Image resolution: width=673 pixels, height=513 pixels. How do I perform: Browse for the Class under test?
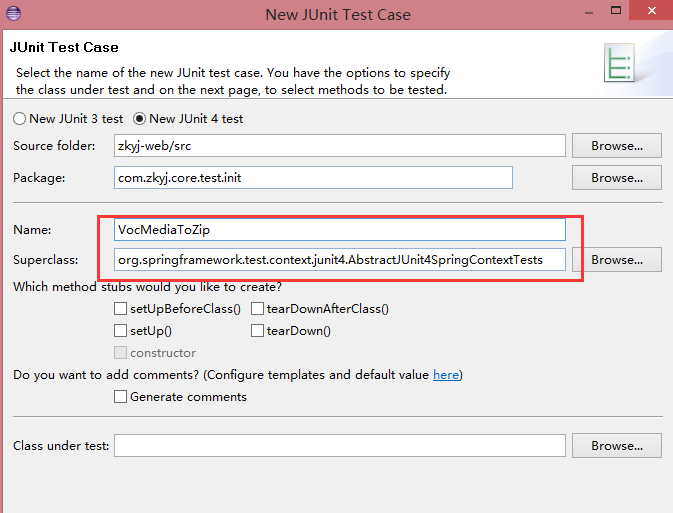pos(616,445)
